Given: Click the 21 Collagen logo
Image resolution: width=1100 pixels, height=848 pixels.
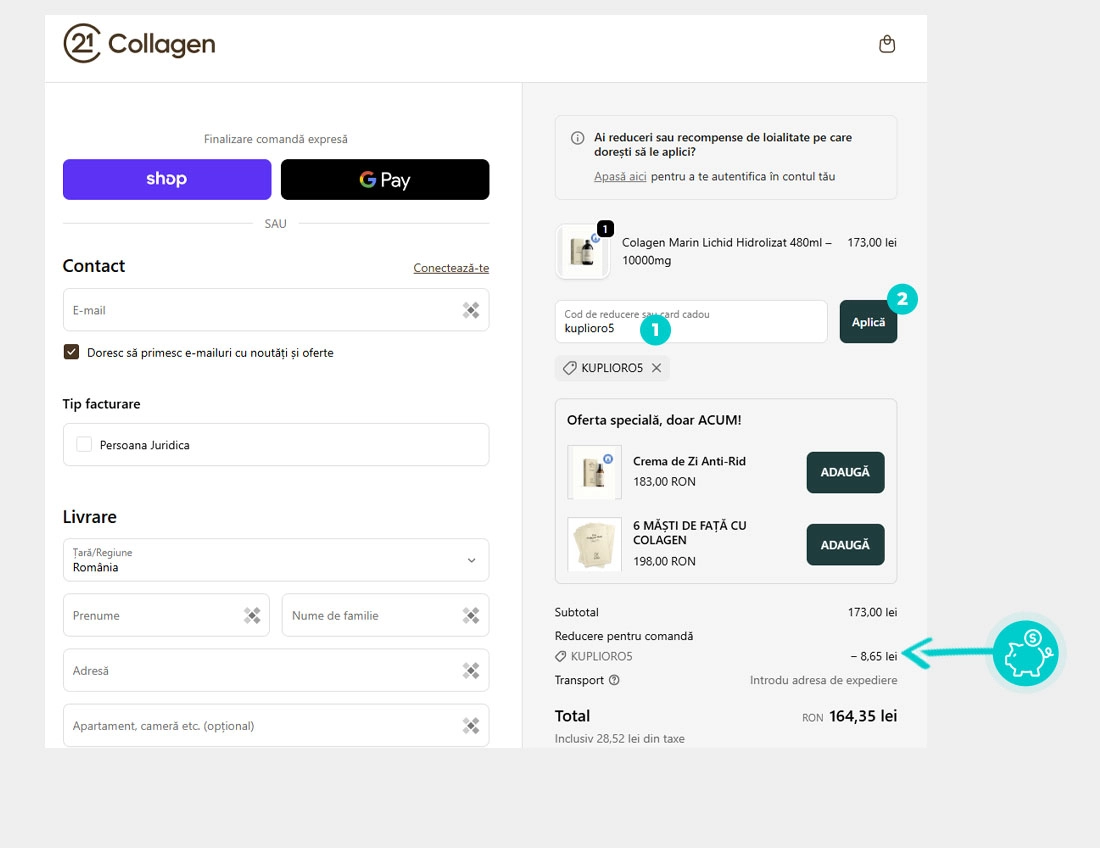Looking at the screenshot, I should coord(140,44).
